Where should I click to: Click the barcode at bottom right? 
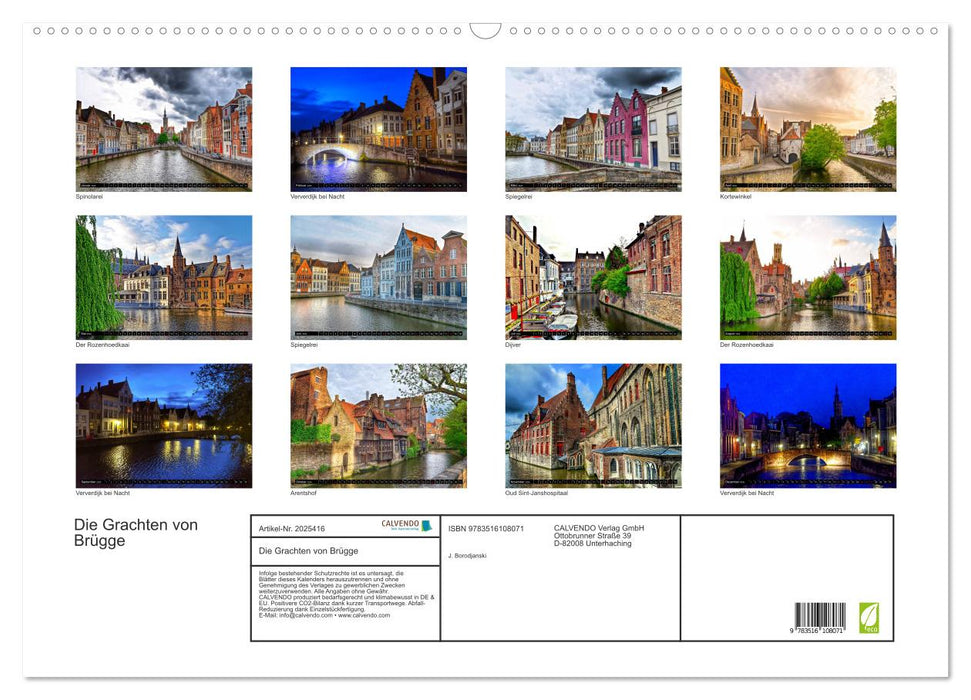(x=820, y=618)
